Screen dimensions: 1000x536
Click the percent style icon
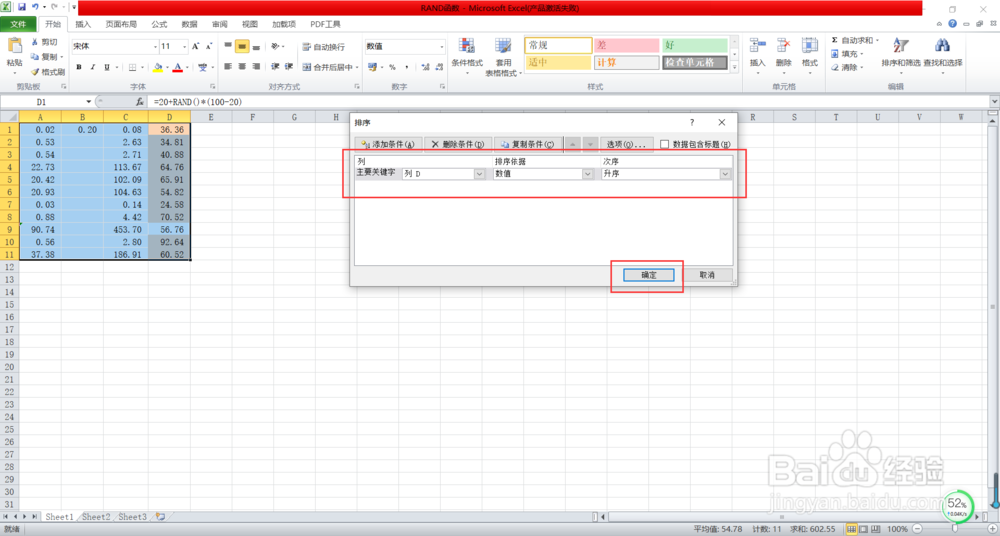pos(392,67)
